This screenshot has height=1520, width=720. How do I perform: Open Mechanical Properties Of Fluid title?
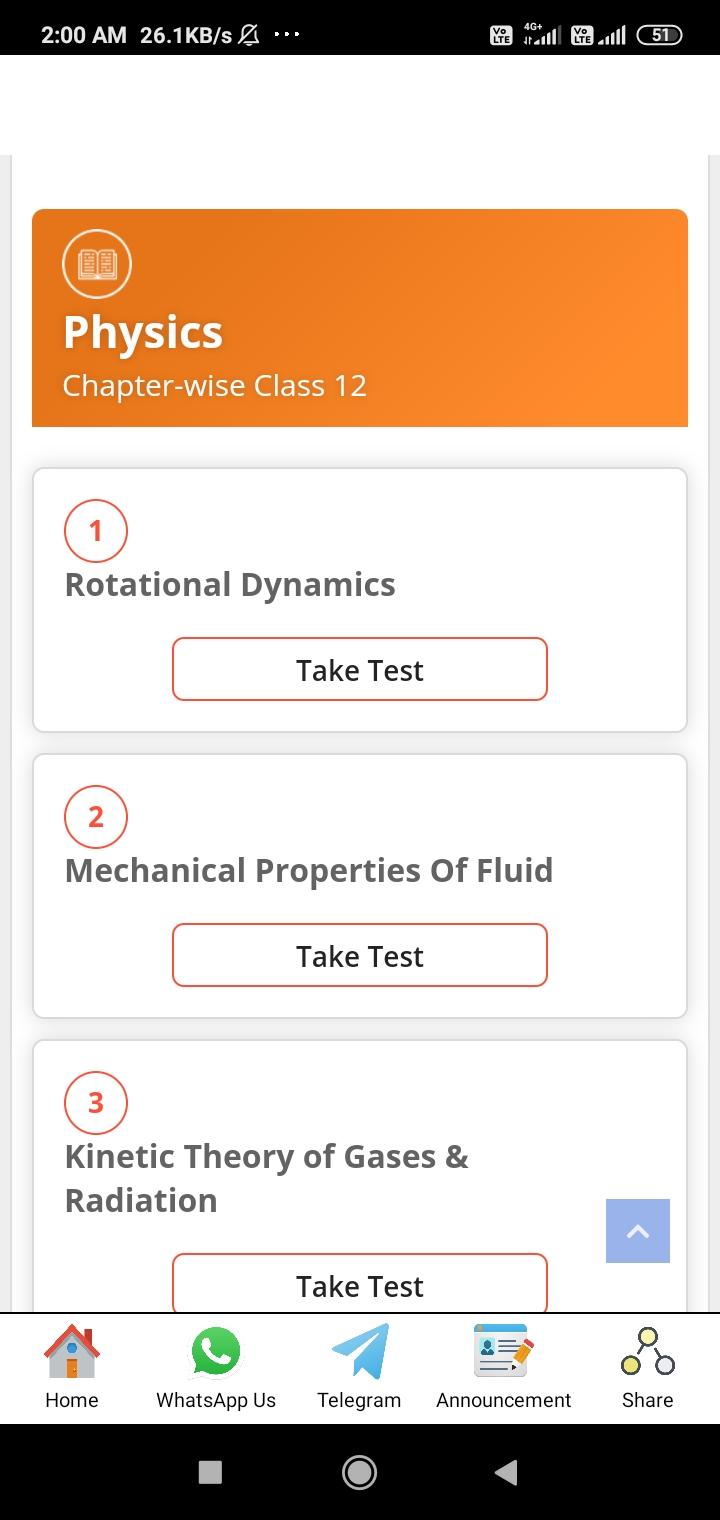309,871
